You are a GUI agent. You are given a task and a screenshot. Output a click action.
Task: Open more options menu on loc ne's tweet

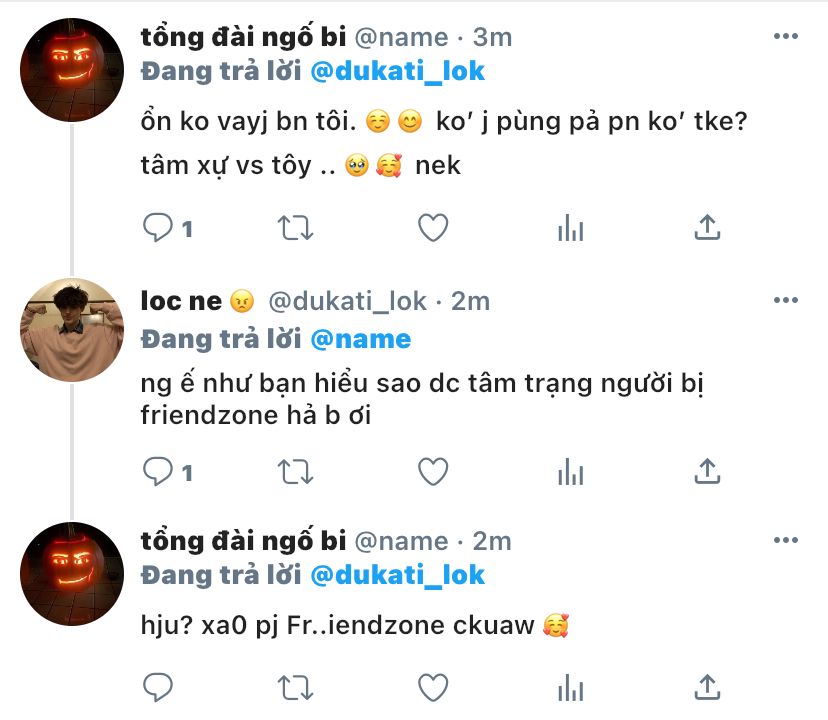787,300
